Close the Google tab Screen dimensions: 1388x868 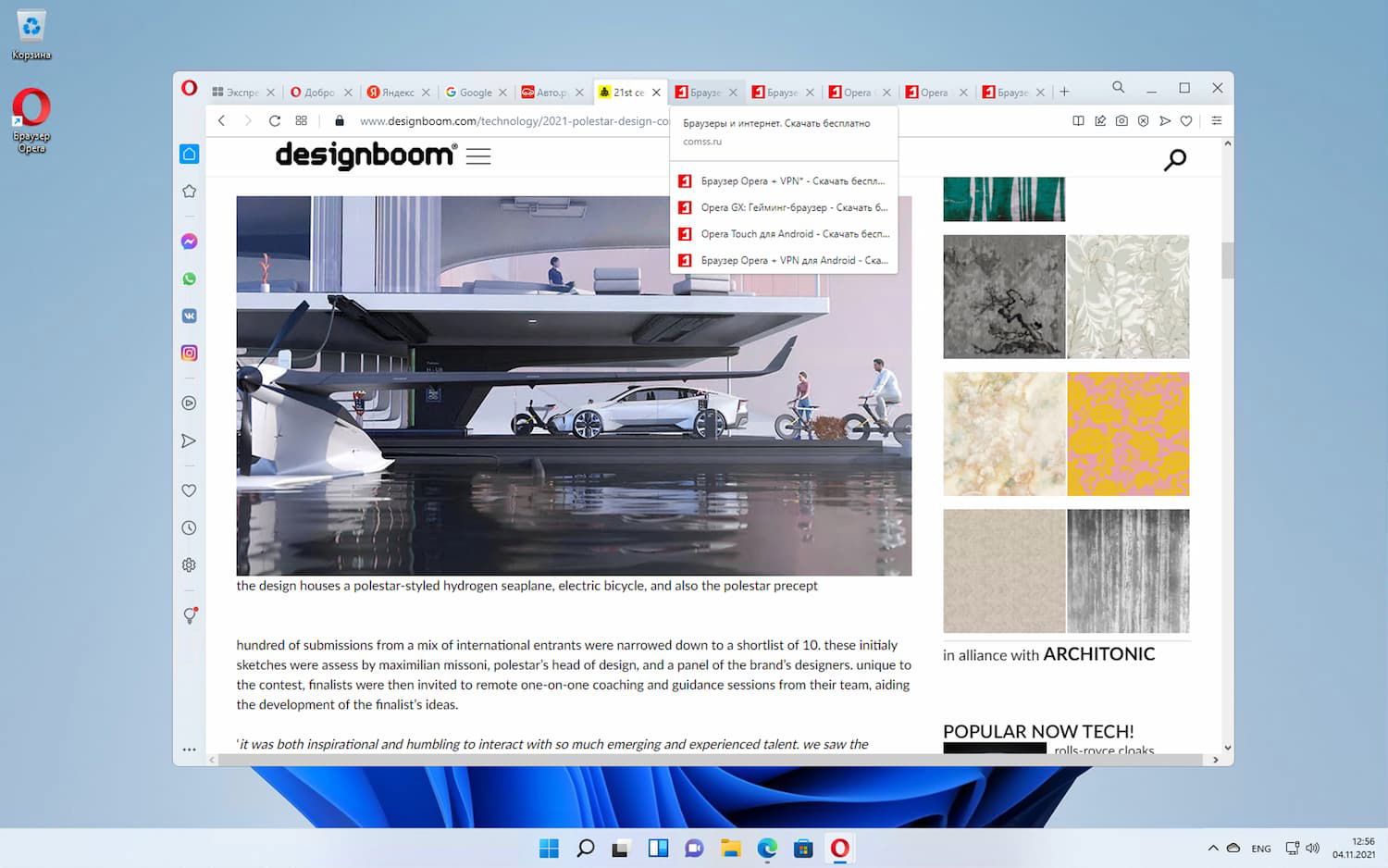click(502, 93)
